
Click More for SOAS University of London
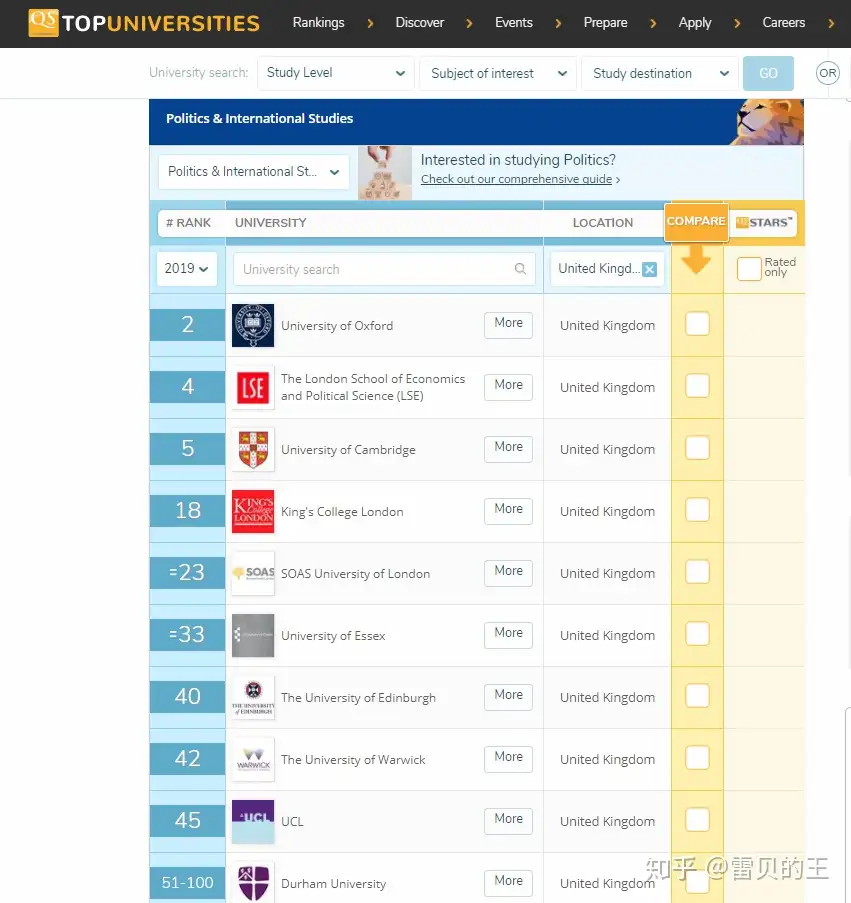[508, 573]
